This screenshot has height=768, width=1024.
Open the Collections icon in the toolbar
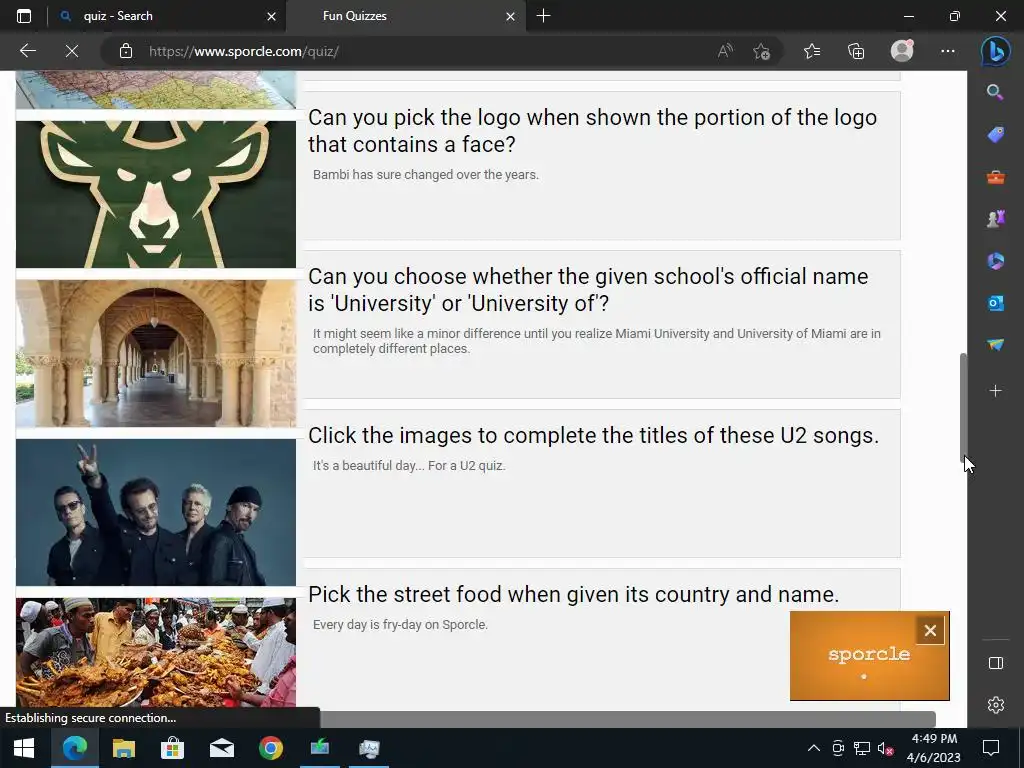856,51
